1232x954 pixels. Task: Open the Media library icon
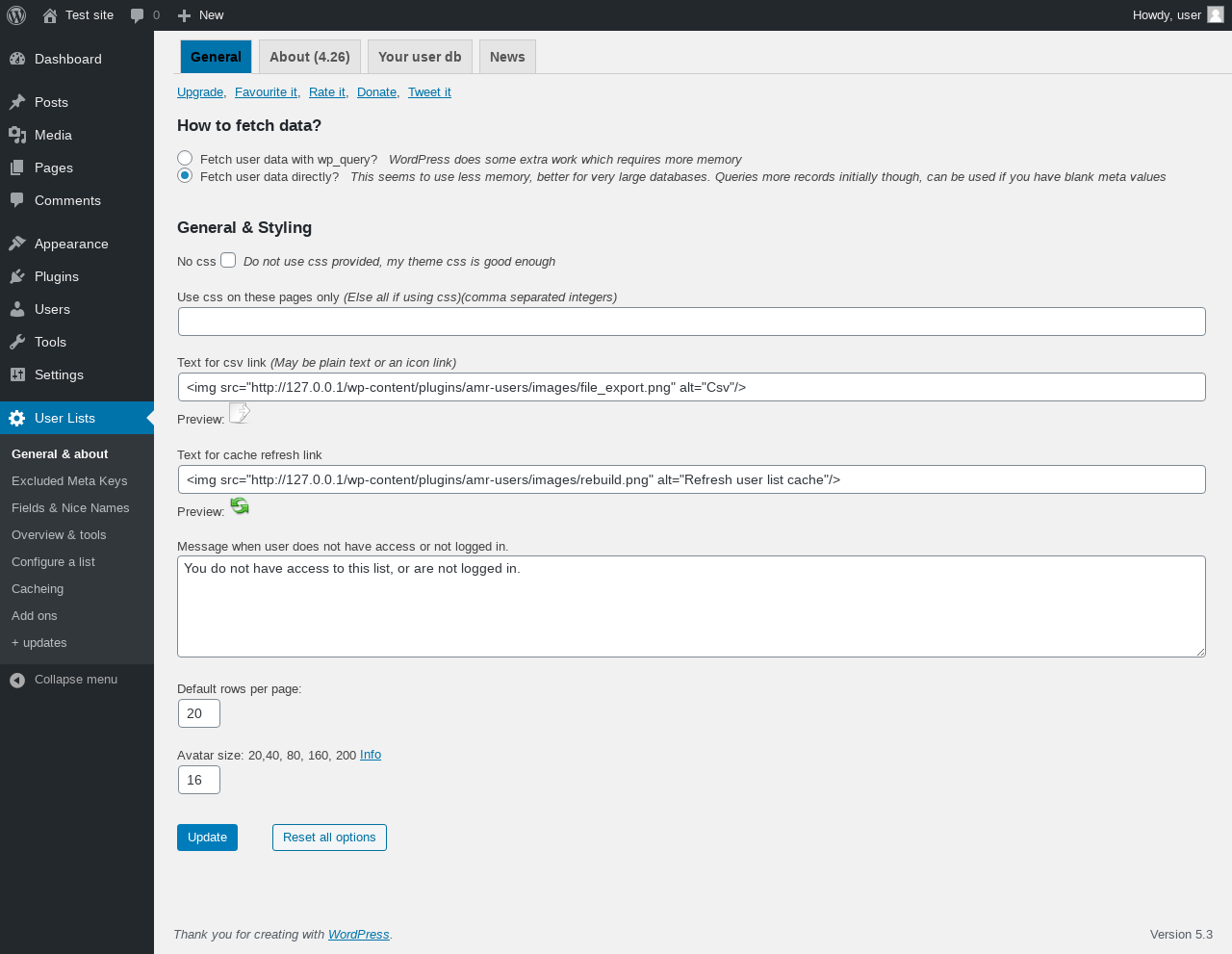(17, 135)
